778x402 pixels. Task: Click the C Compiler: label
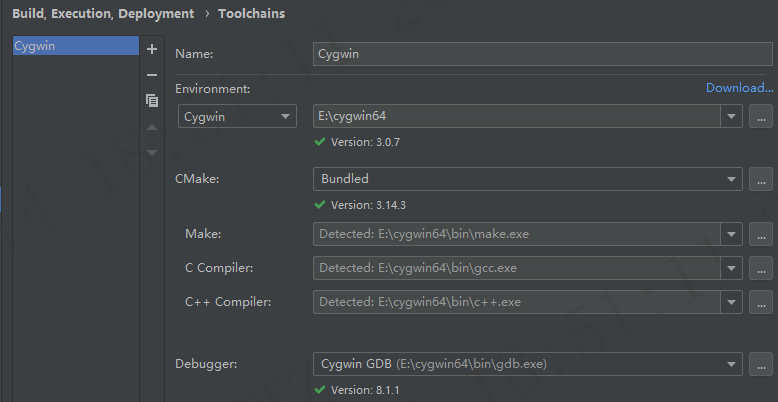pos(219,268)
